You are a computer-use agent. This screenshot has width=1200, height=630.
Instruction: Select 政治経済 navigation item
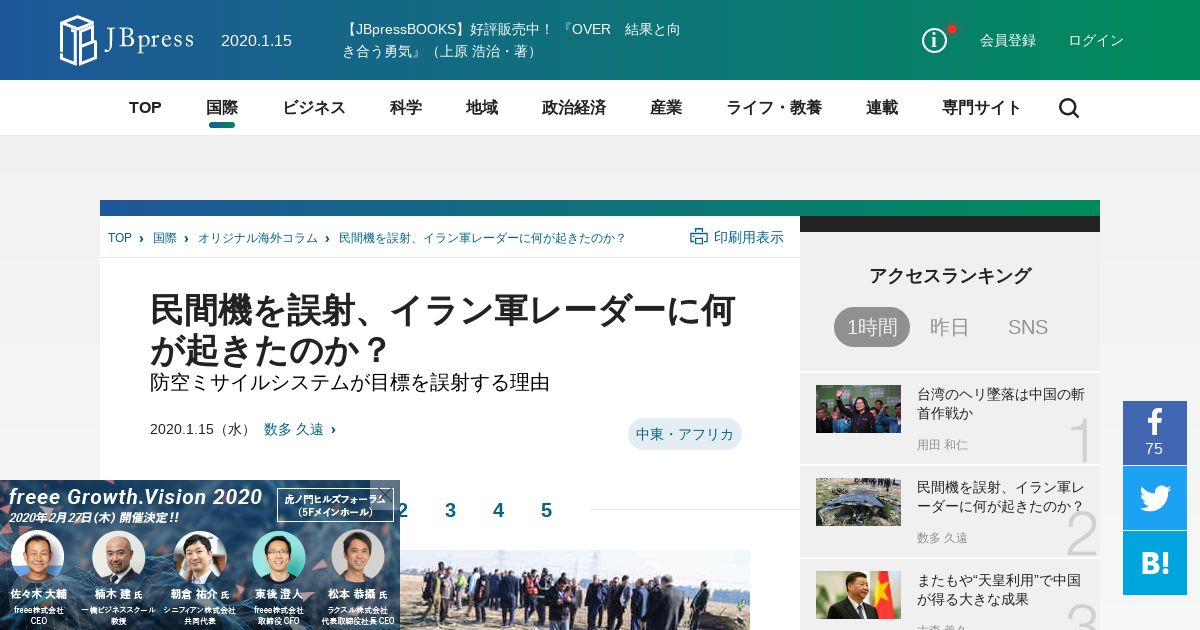(x=574, y=108)
